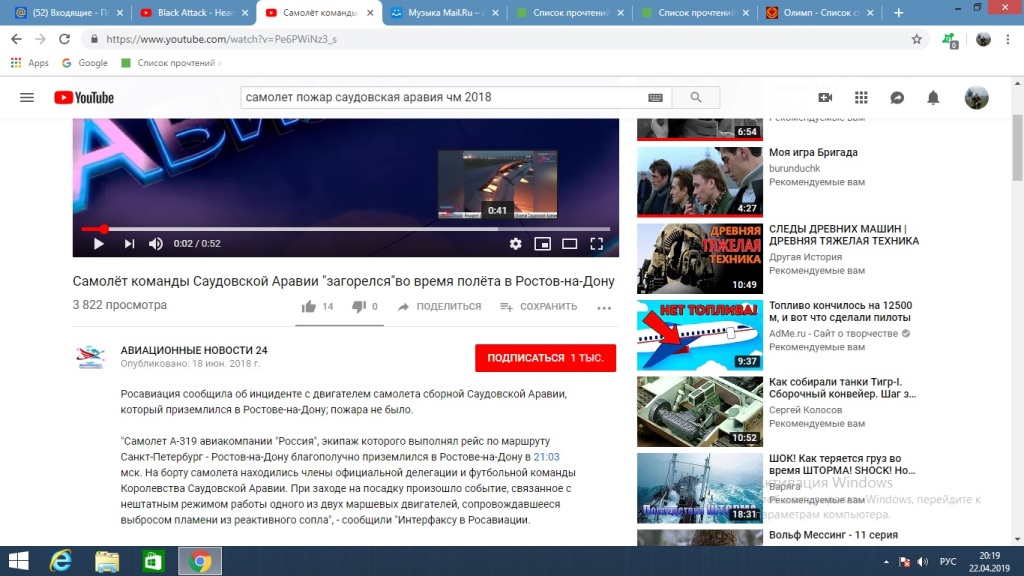
Task: Open СЛЕДЫ ДРЕВНИХ МАШИН video title
Action: coord(844,234)
